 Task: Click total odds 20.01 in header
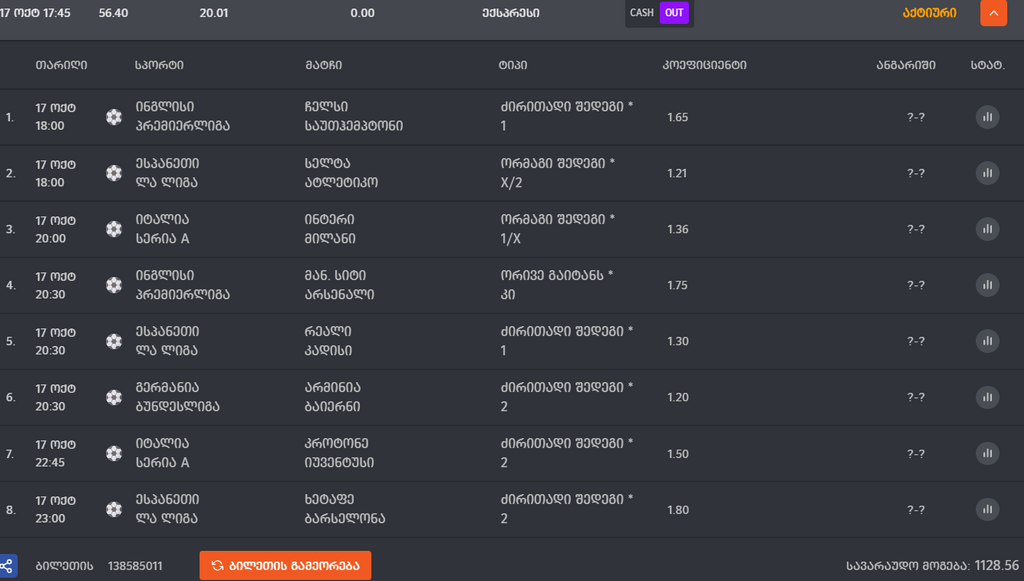point(214,13)
